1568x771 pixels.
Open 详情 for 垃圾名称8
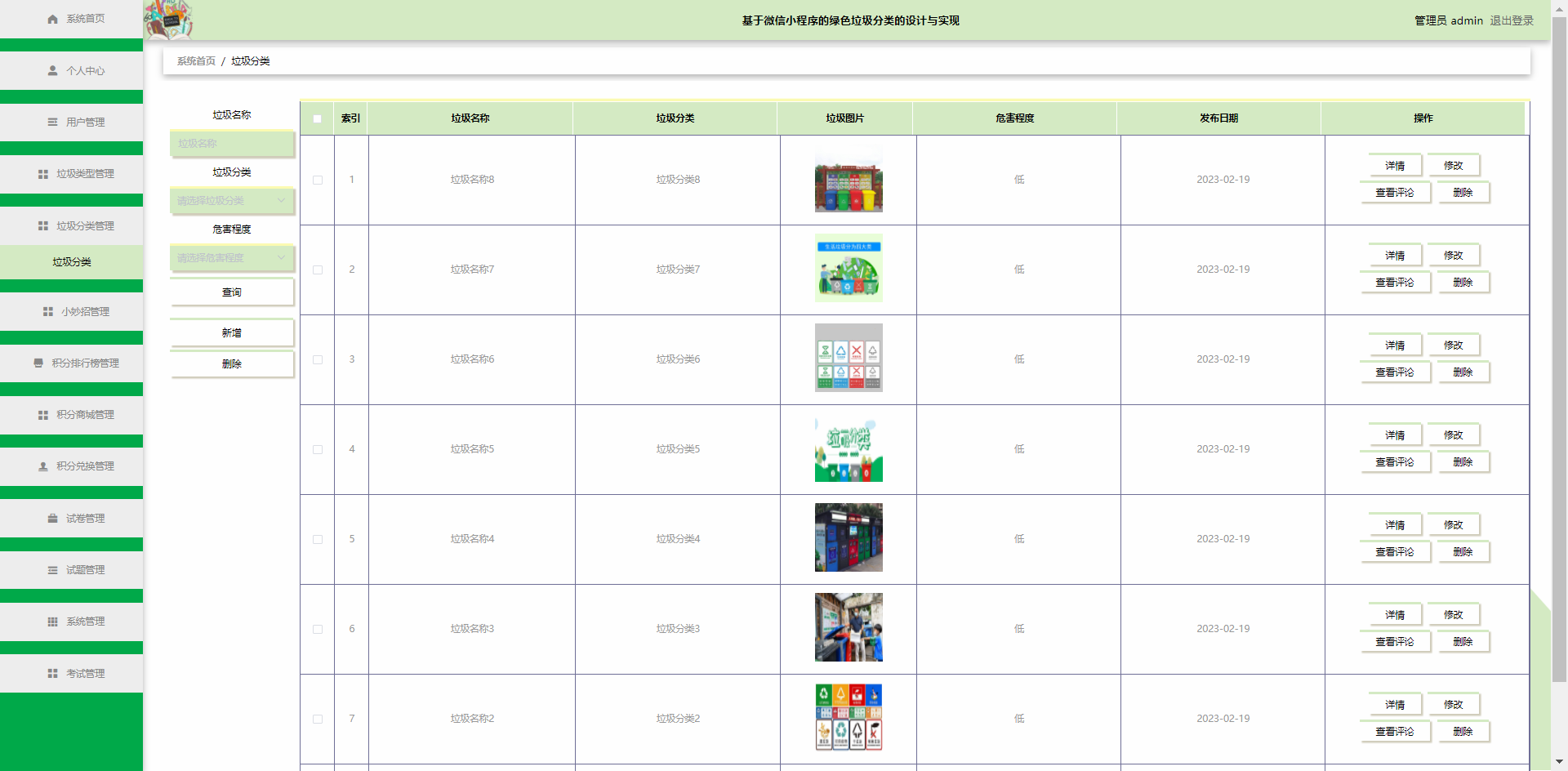[1395, 166]
